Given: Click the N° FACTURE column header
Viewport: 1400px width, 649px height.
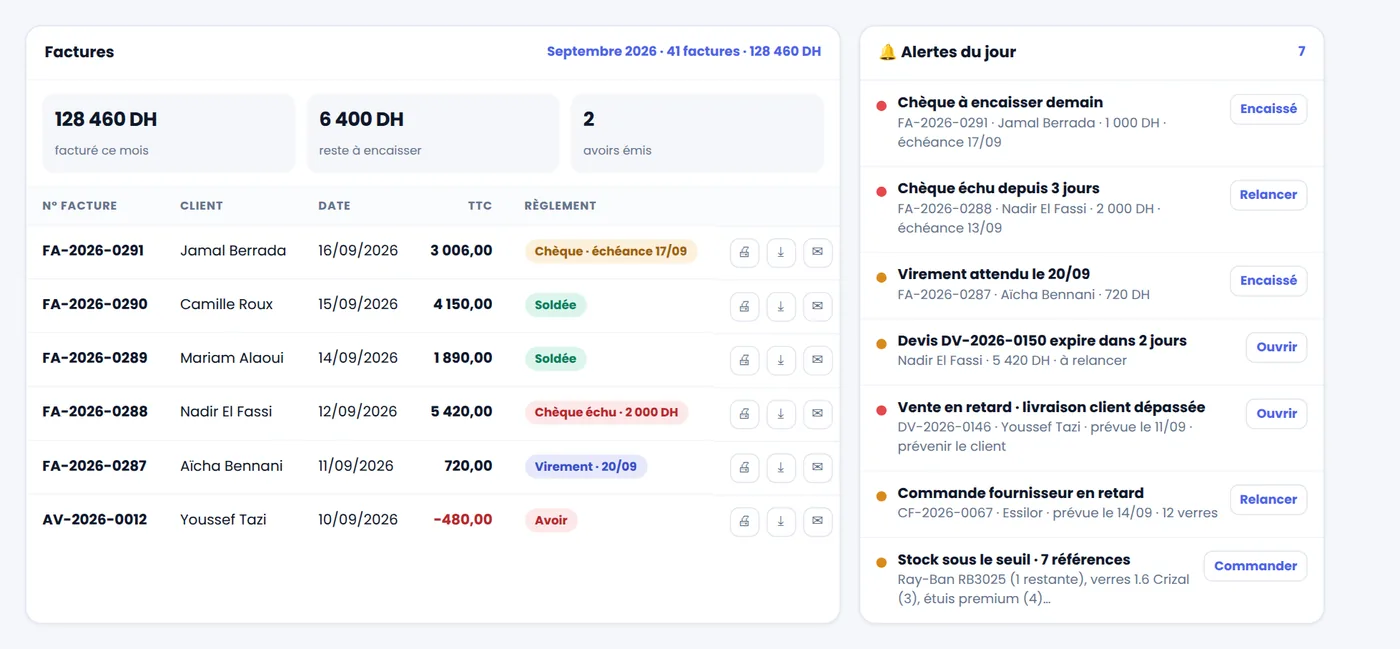Looking at the screenshot, I should 80,206.
